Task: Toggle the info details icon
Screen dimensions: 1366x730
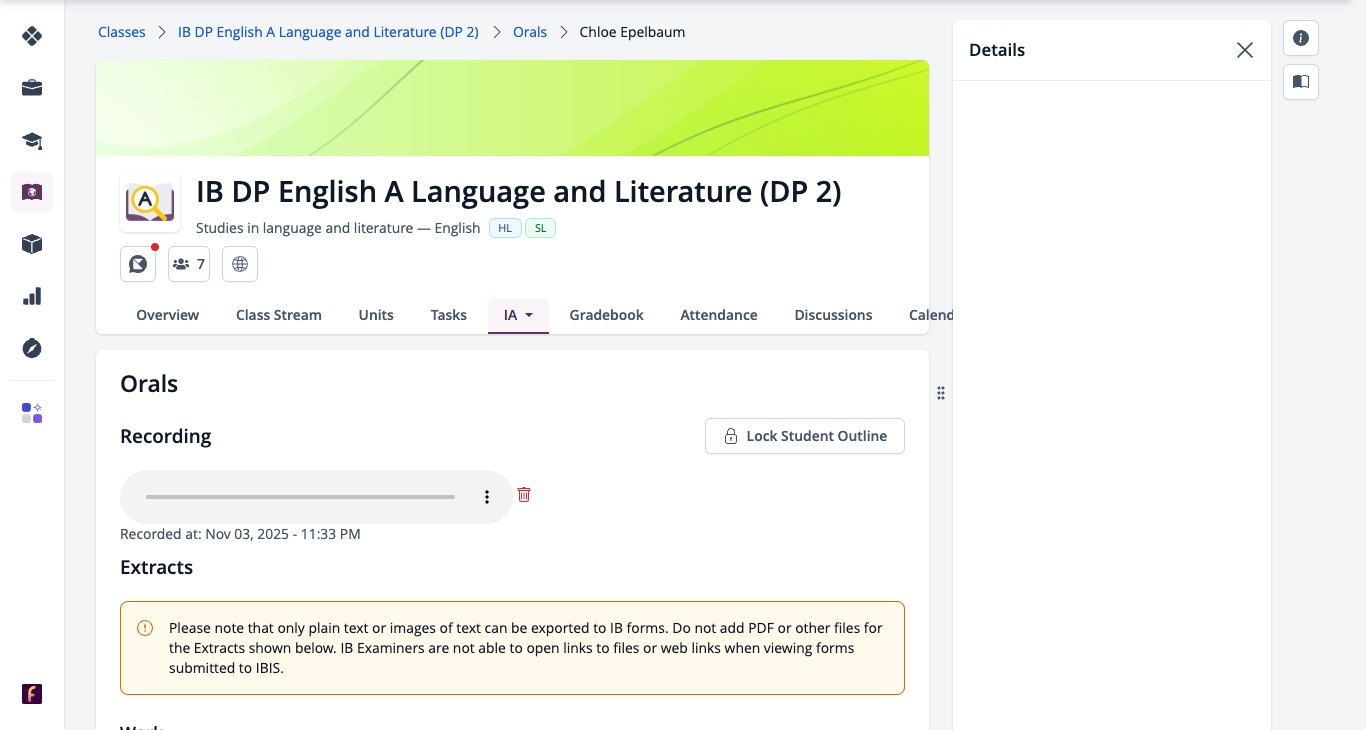Action: pos(1301,38)
